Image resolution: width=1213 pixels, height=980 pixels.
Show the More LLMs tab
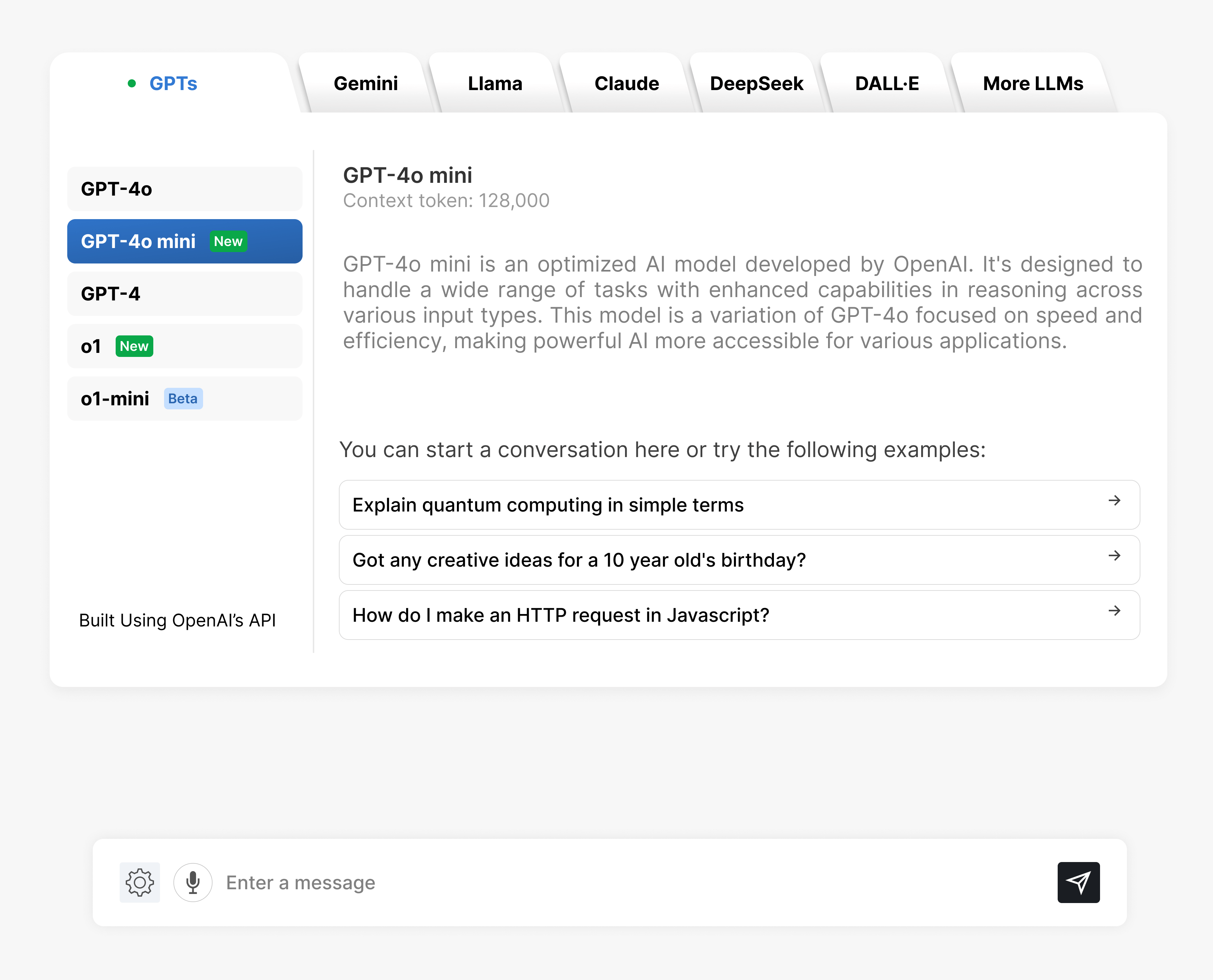tap(1032, 84)
